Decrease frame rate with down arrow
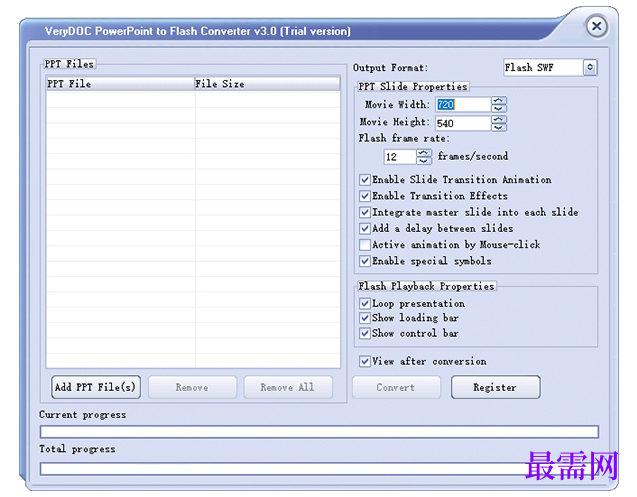This screenshot has height=497, width=637. click(x=424, y=161)
